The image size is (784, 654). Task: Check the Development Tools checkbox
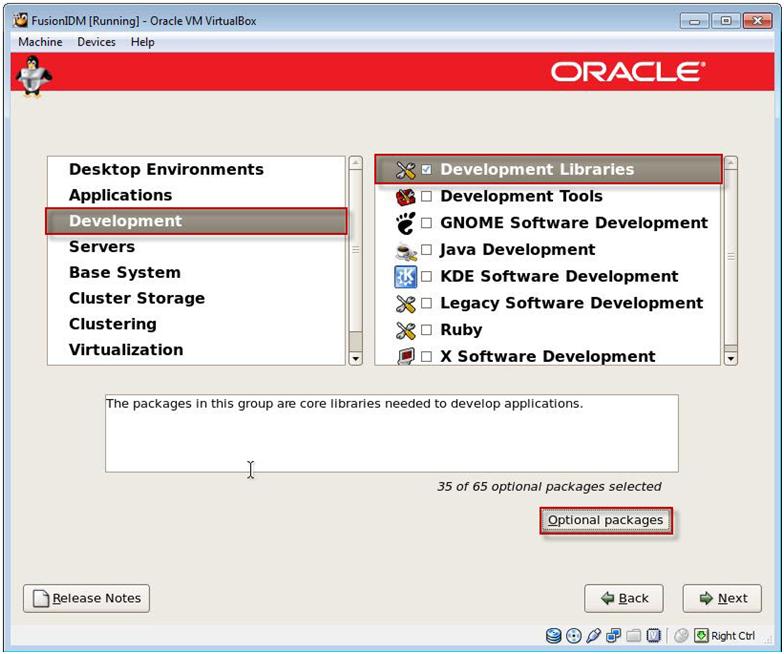click(x=426, y=196)
